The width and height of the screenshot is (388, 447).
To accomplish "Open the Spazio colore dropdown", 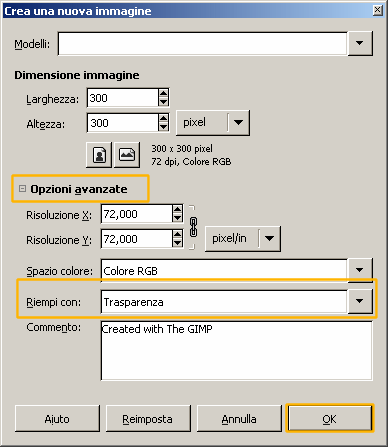I will [x=360, y=270].
